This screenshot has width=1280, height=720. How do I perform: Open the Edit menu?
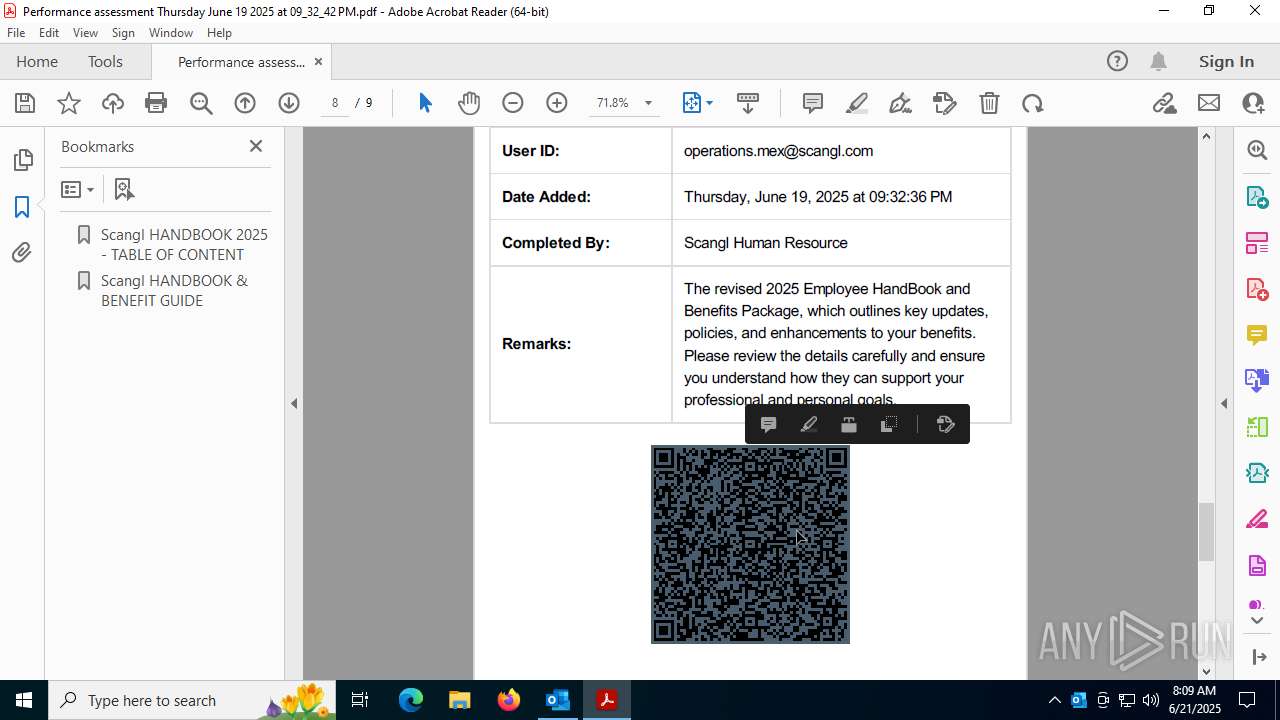pyautogui.click(x=49, y=33)
